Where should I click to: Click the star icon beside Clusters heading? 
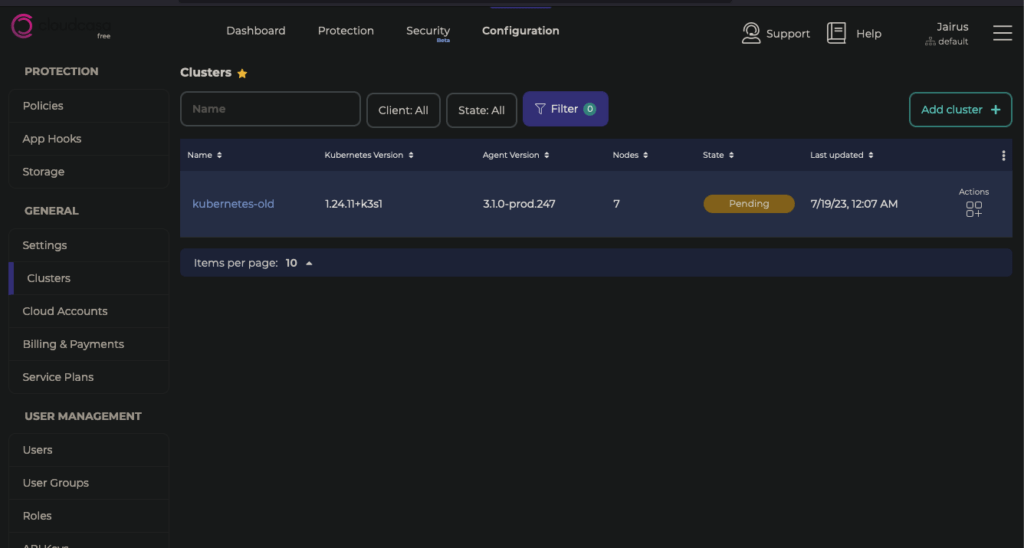coord(242,74)
